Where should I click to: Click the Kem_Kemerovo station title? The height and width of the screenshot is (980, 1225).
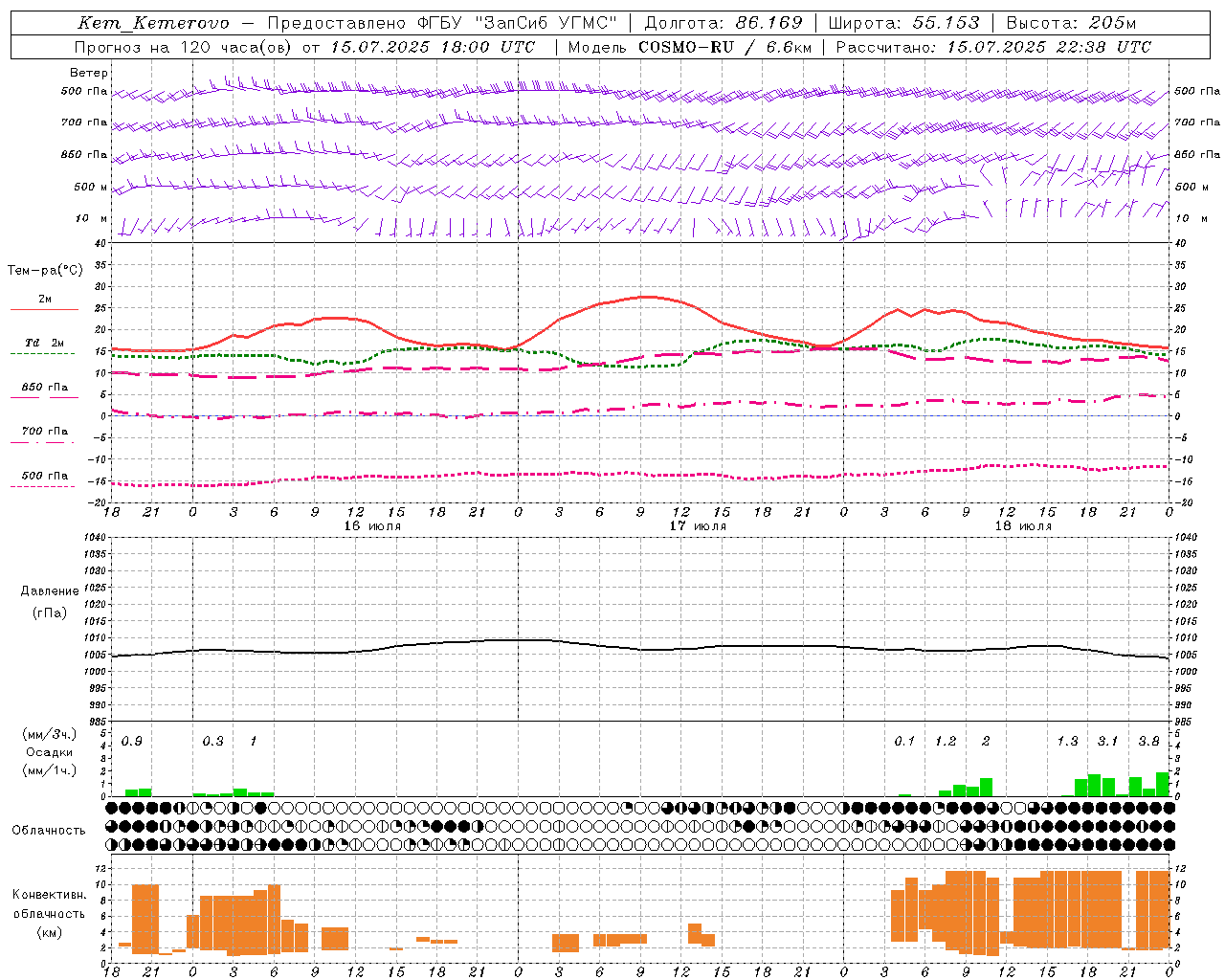[x=153, y=24]
